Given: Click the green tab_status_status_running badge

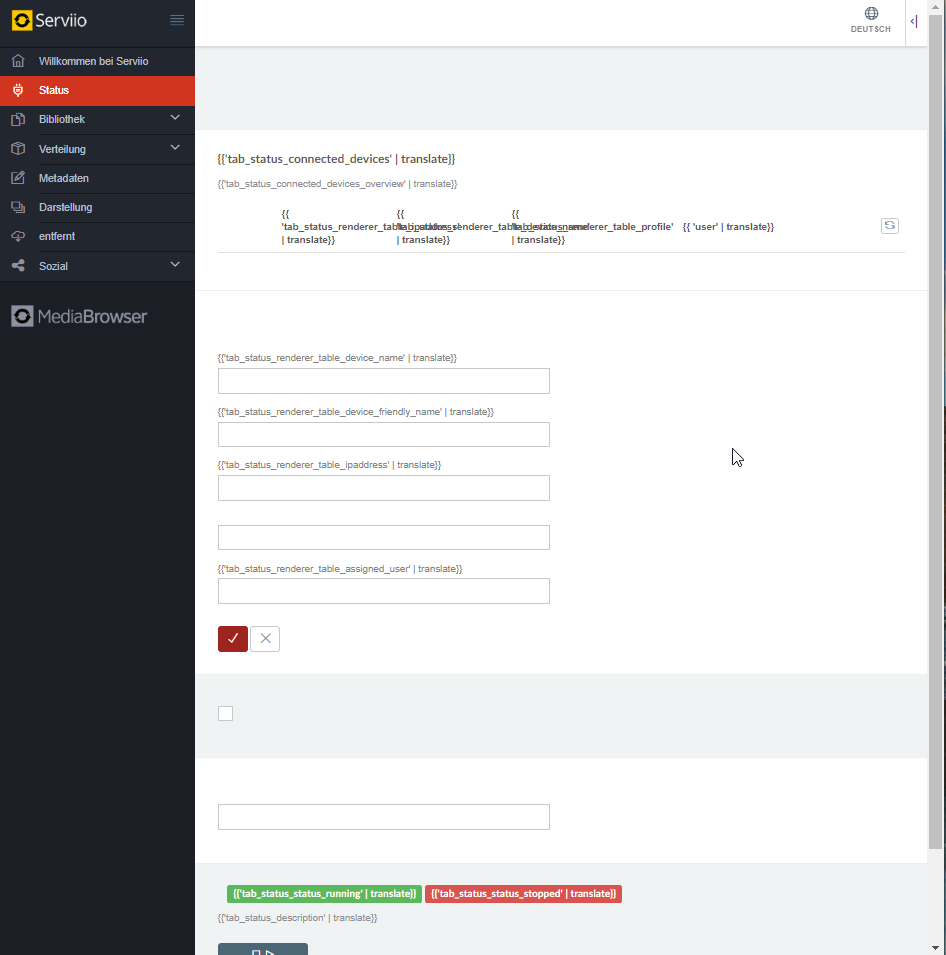Looking at the screenshot, I should pos(324,893).
